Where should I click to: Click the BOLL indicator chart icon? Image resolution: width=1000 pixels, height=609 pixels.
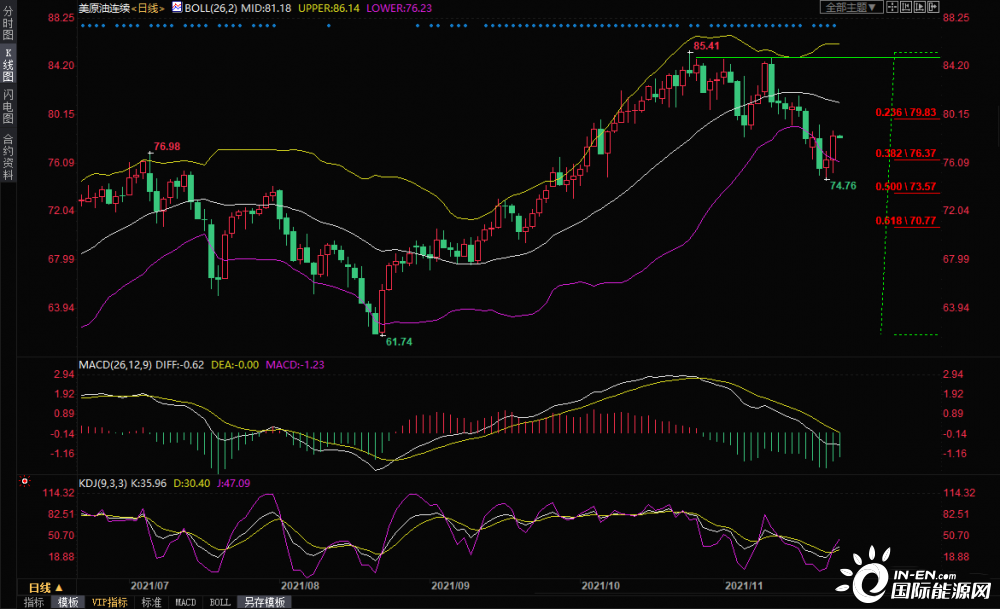coord(177,6)
